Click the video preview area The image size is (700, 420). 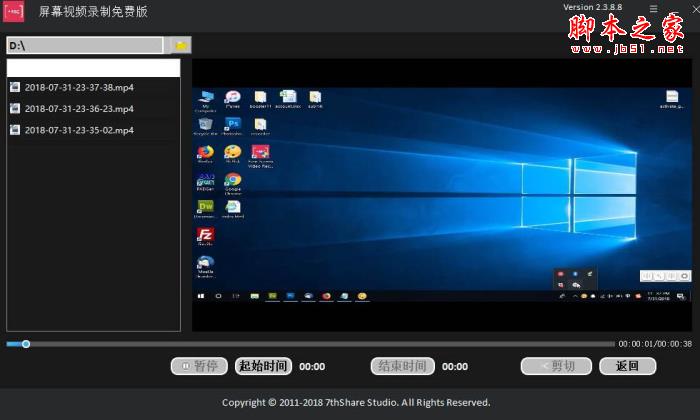(x=442, y=195)
